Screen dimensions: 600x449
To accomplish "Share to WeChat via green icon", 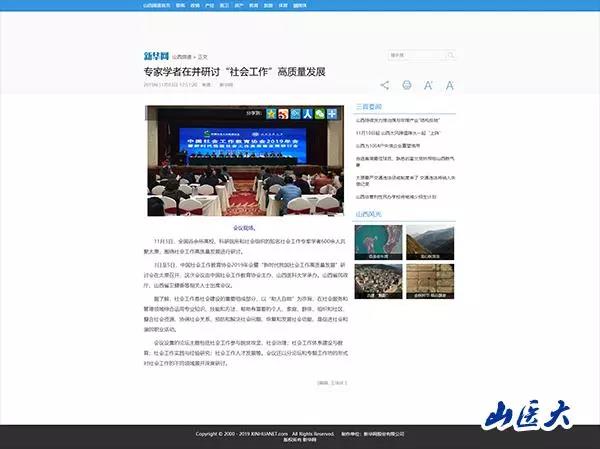I will (319, 113).
